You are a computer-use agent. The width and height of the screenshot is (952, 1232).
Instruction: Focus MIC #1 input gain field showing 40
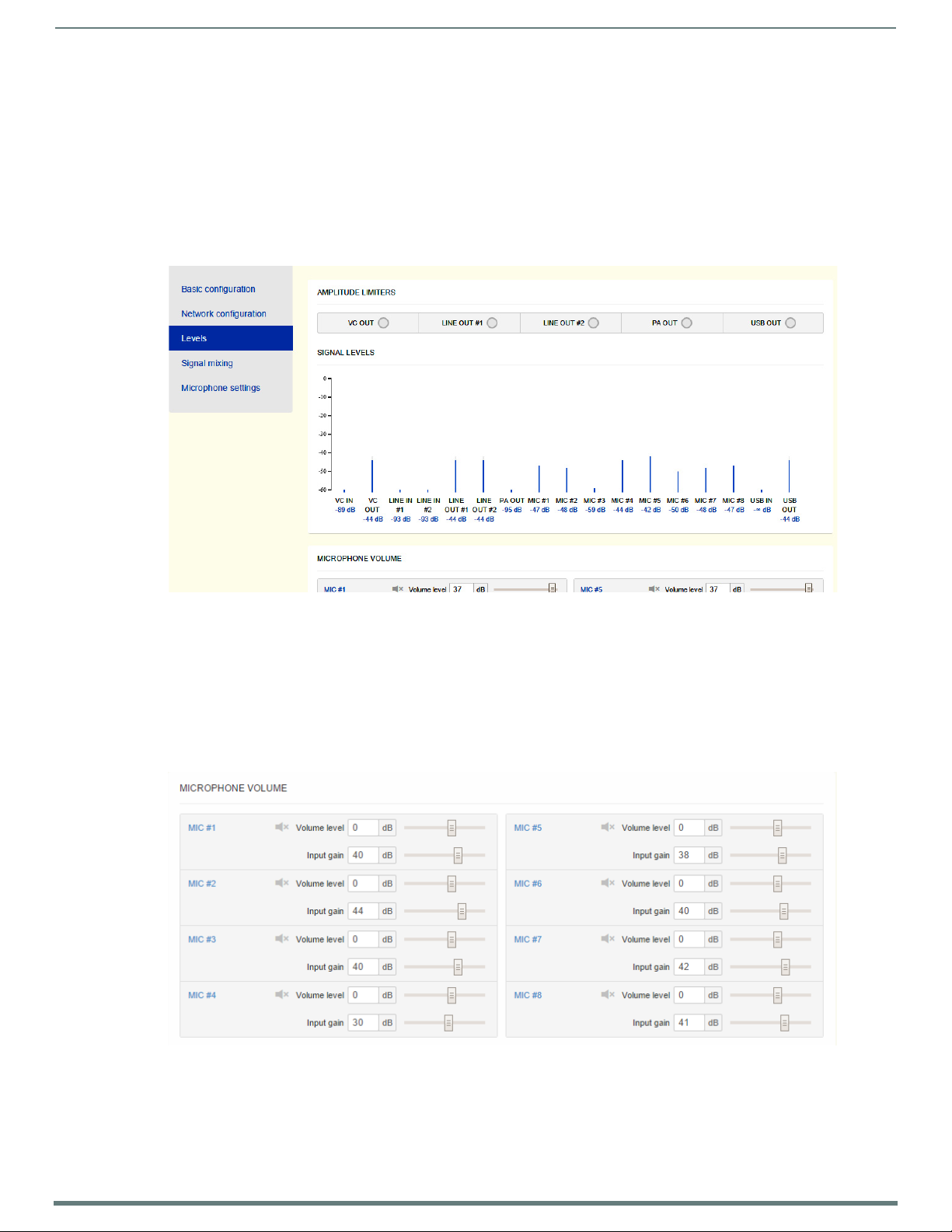coord(363,855)
